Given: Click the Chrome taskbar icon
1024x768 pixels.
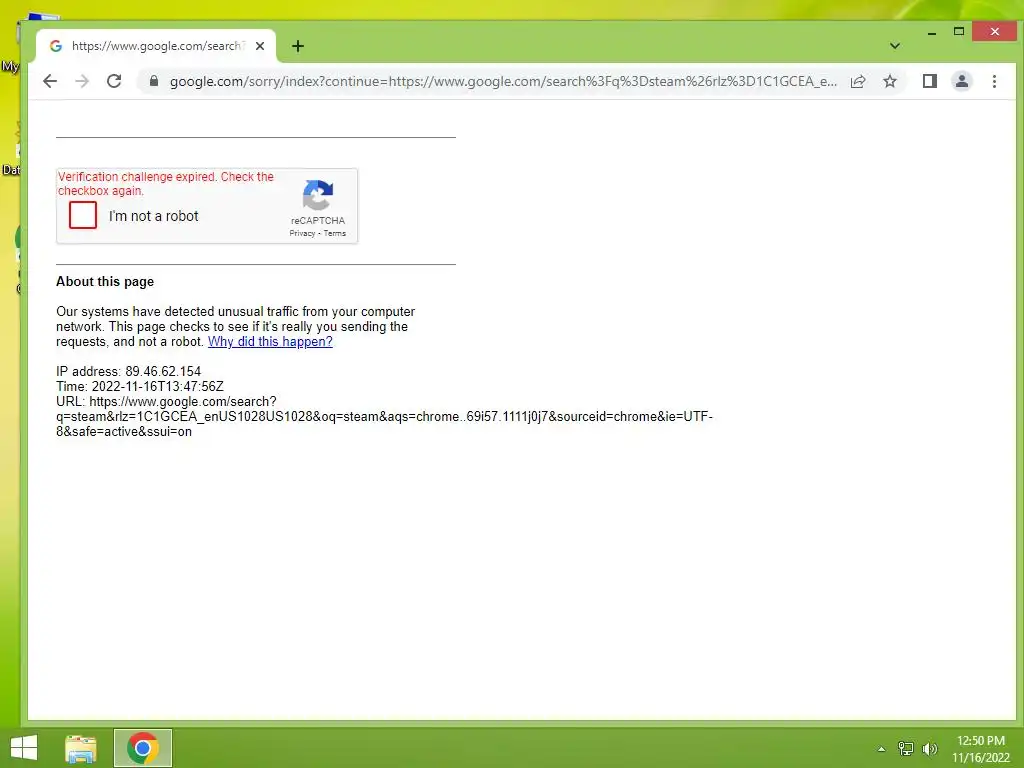Looking at the screenshot, I should 143,748.
